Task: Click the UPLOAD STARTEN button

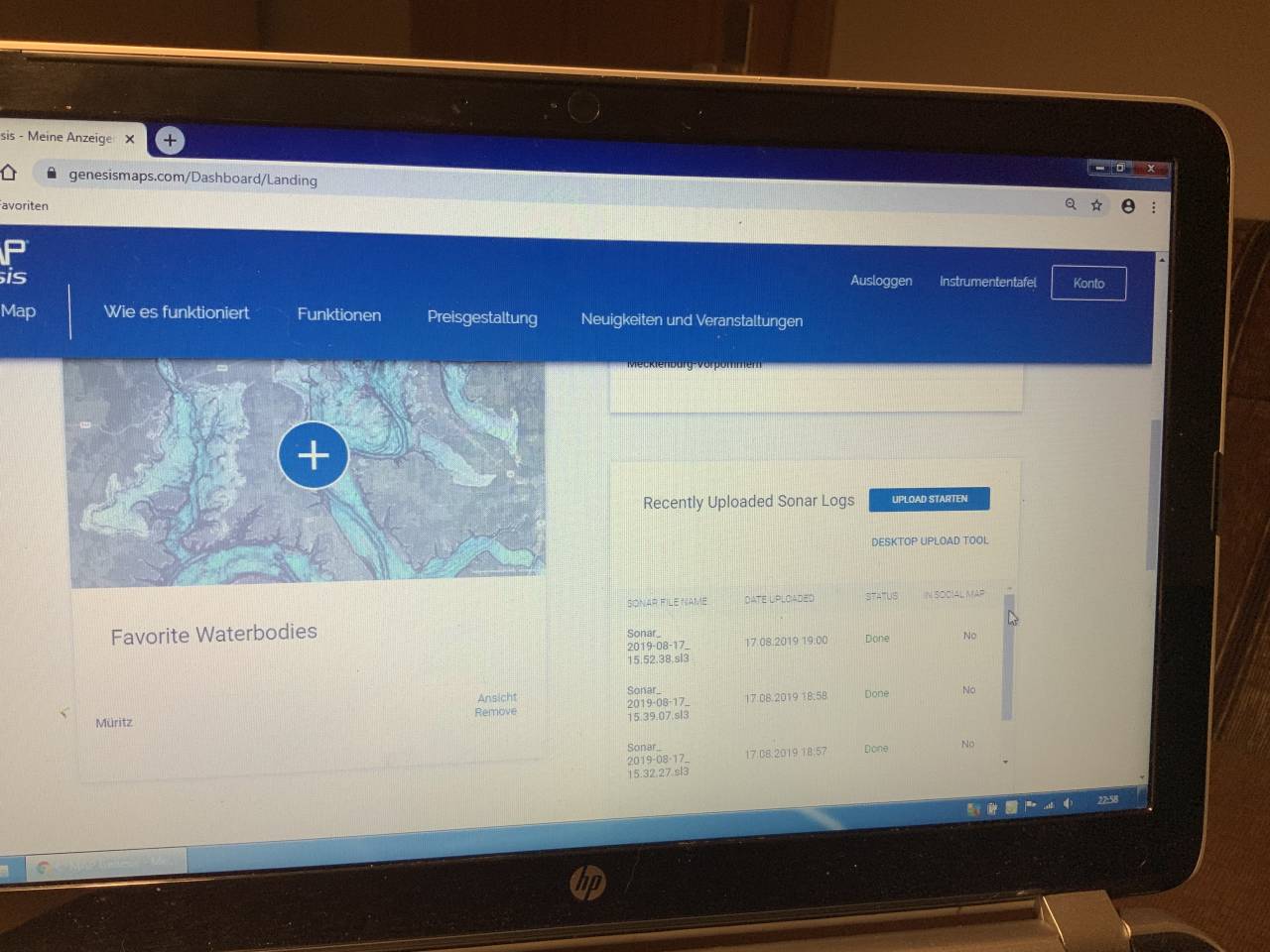Action: click(929, 500)
